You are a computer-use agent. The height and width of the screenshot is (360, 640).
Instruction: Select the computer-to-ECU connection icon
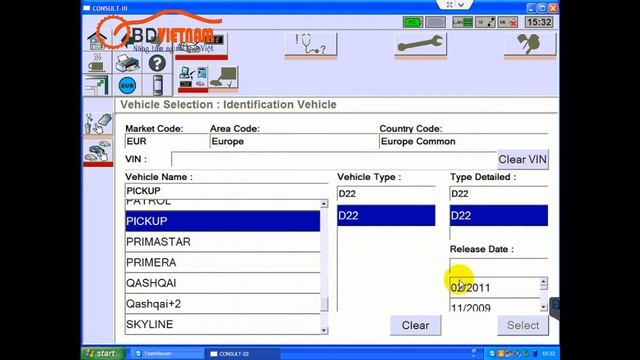tap(193, 78)
